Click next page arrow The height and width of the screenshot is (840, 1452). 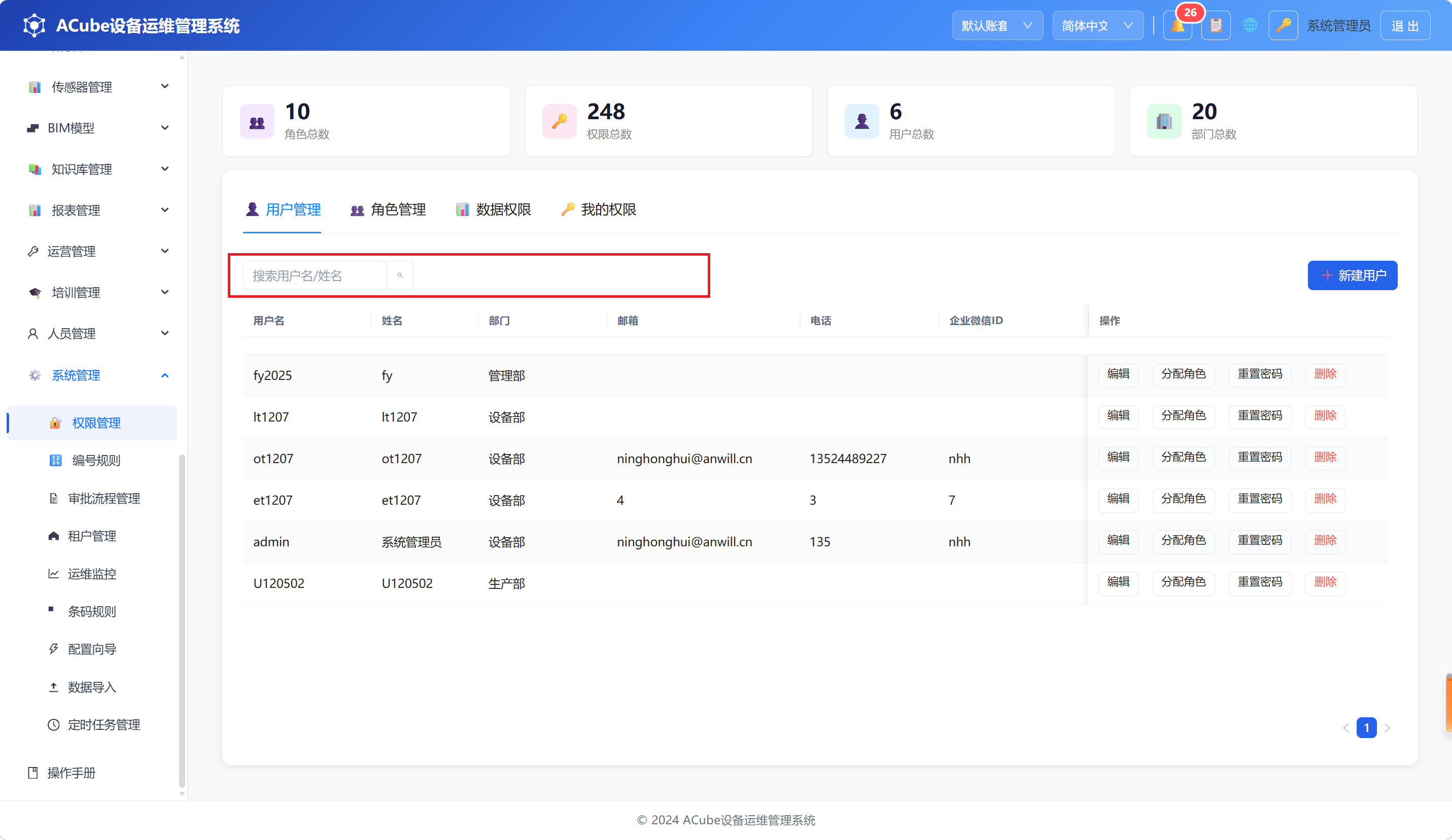tap(1388, 728)
